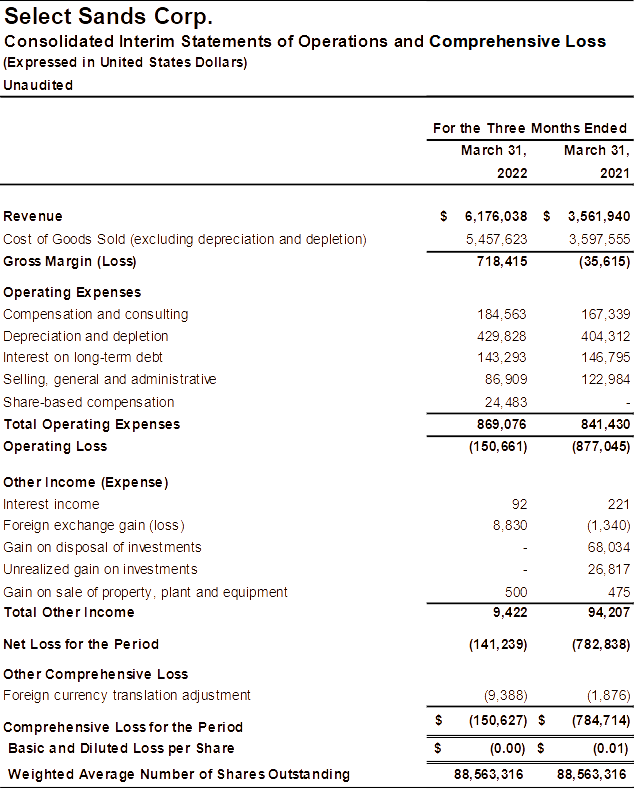Select the 2021 column year header
634x789 pixels.
[615, 173]
